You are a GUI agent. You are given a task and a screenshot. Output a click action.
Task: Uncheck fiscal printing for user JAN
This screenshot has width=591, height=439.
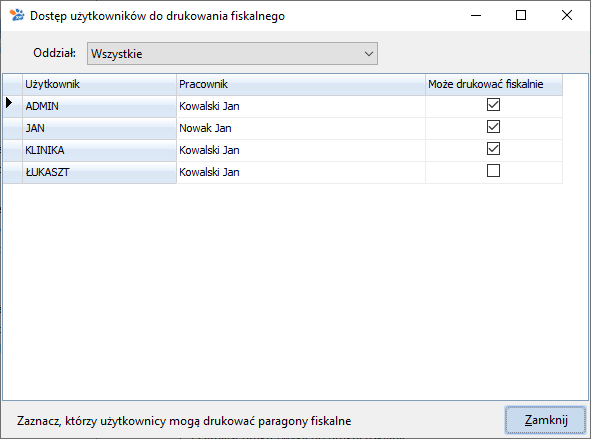coord(493,127)
